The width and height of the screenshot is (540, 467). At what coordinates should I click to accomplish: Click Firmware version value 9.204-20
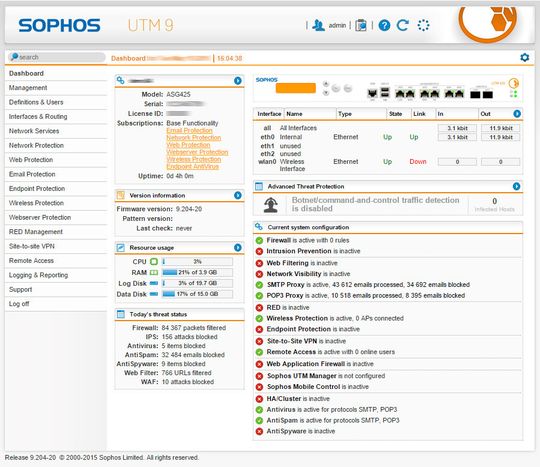pos(189,209)
